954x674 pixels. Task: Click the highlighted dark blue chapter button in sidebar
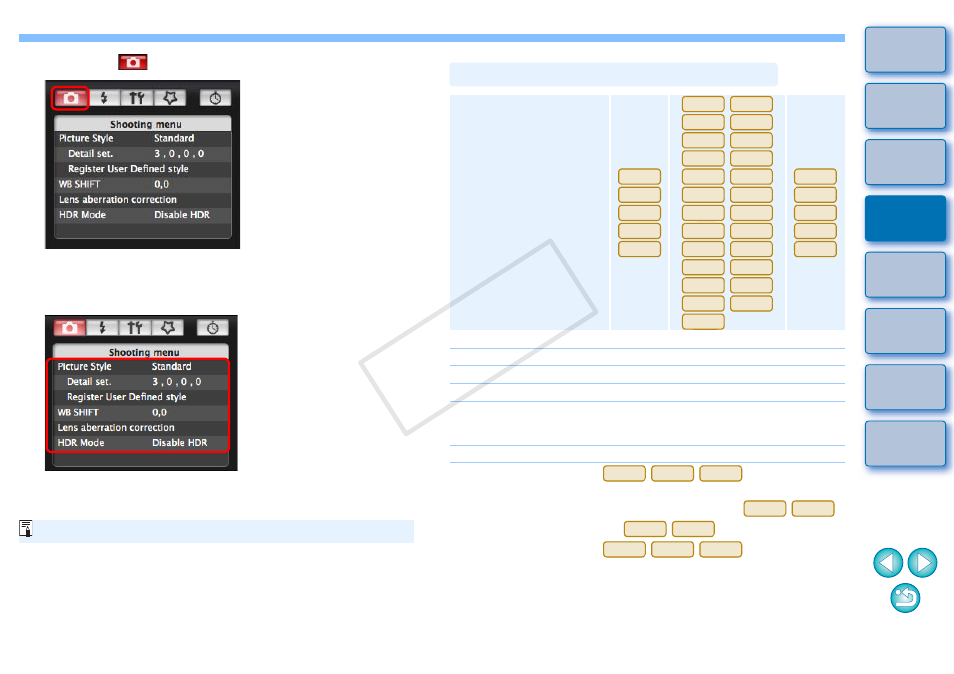[x=905, y=218]
